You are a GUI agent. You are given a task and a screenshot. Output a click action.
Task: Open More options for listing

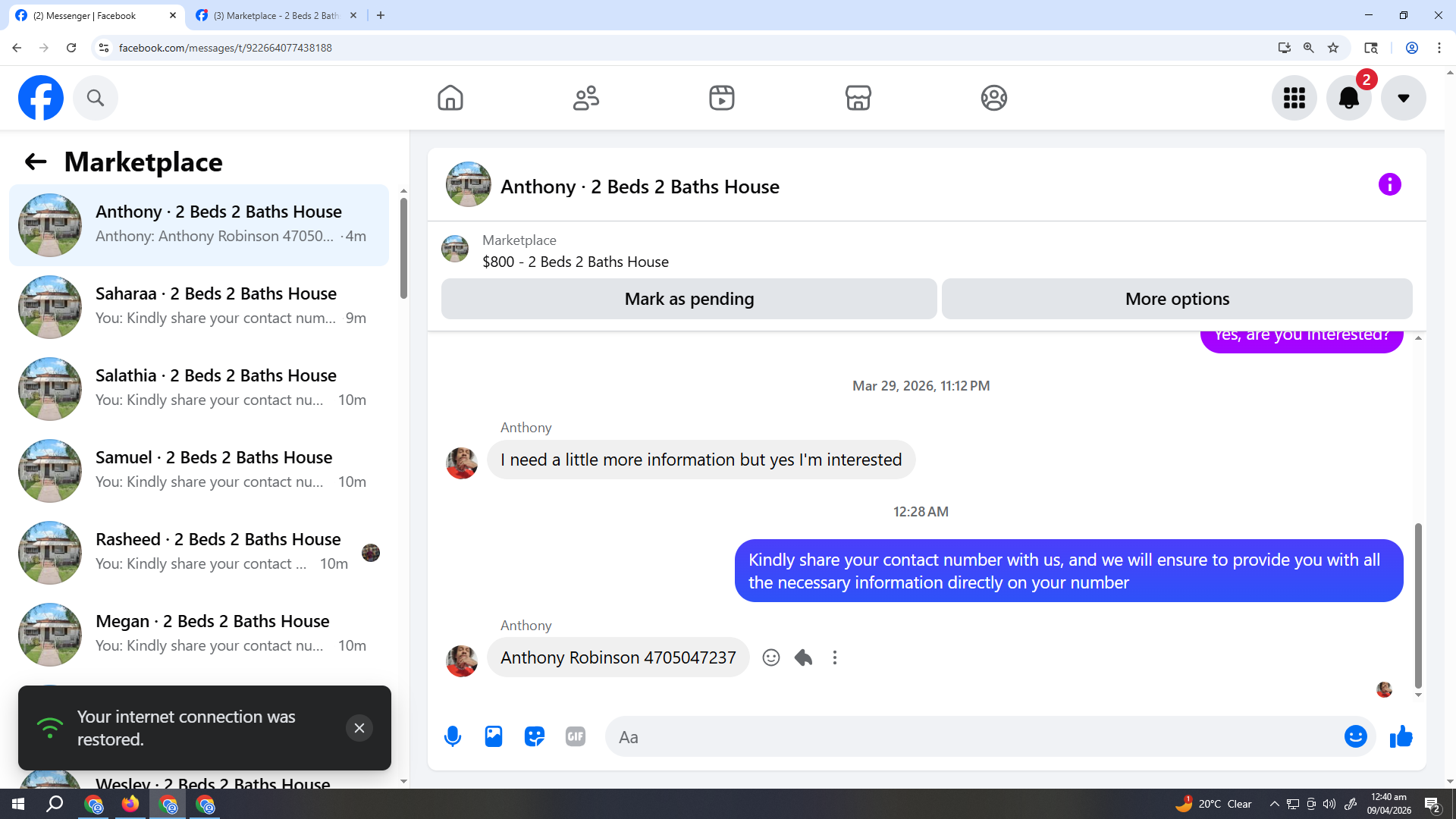click(1177, 299)
